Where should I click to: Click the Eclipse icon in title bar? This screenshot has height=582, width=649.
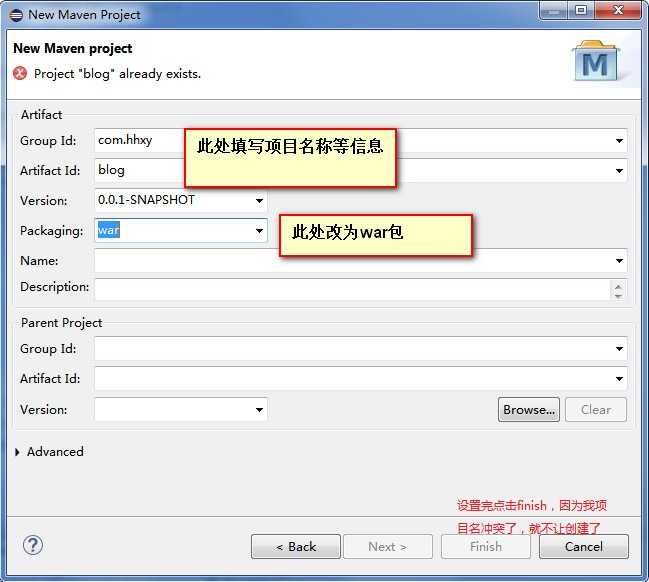(x=16, y=15)
